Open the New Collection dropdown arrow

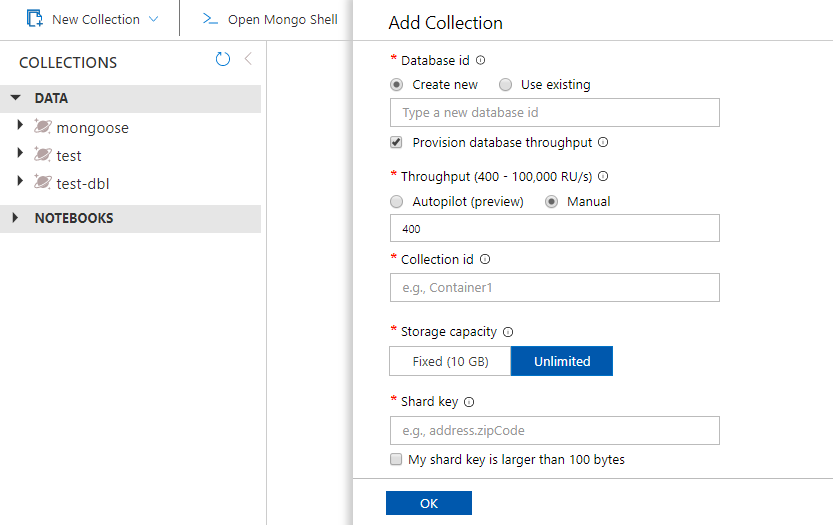pos(153,19)
